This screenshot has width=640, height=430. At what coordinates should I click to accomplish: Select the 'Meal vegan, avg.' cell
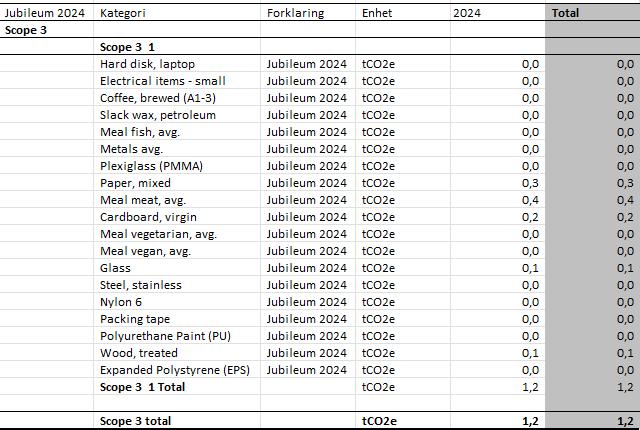coord(145,251)
